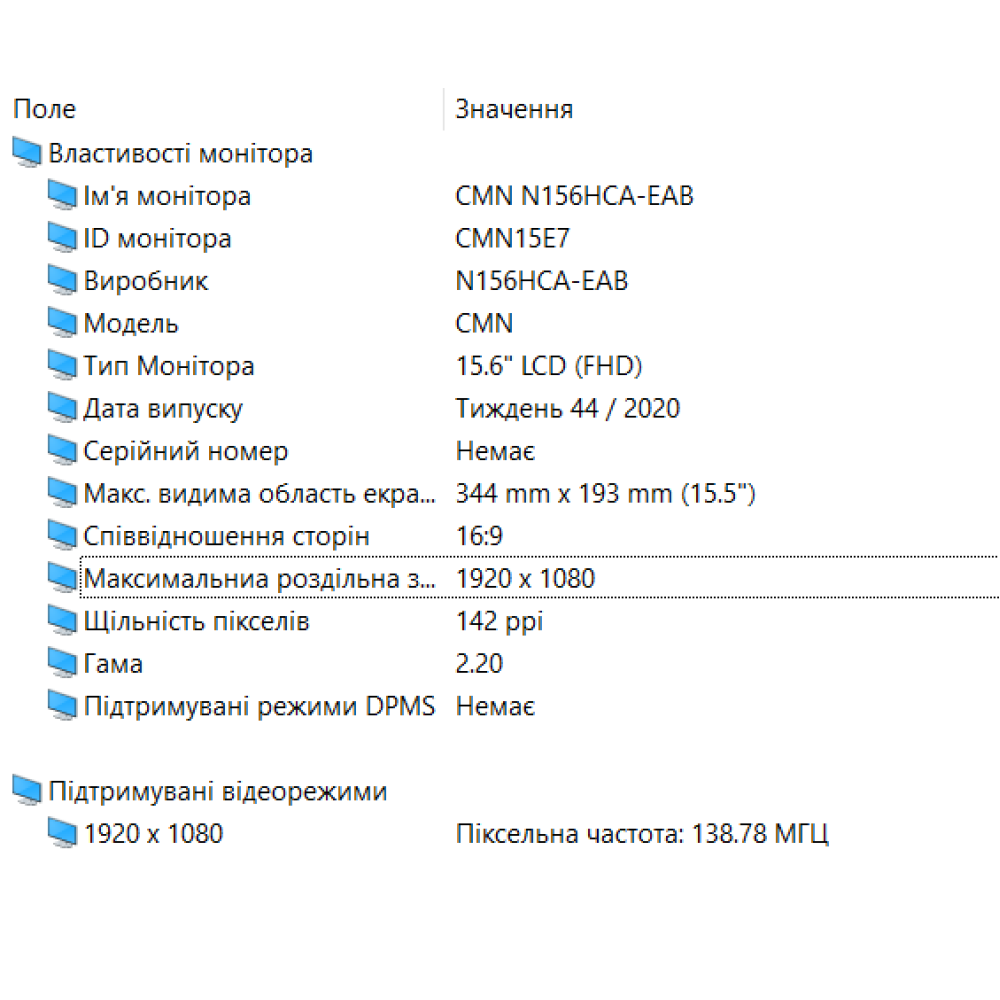
Task: Click the Поле column header
Action: point(45,109)
